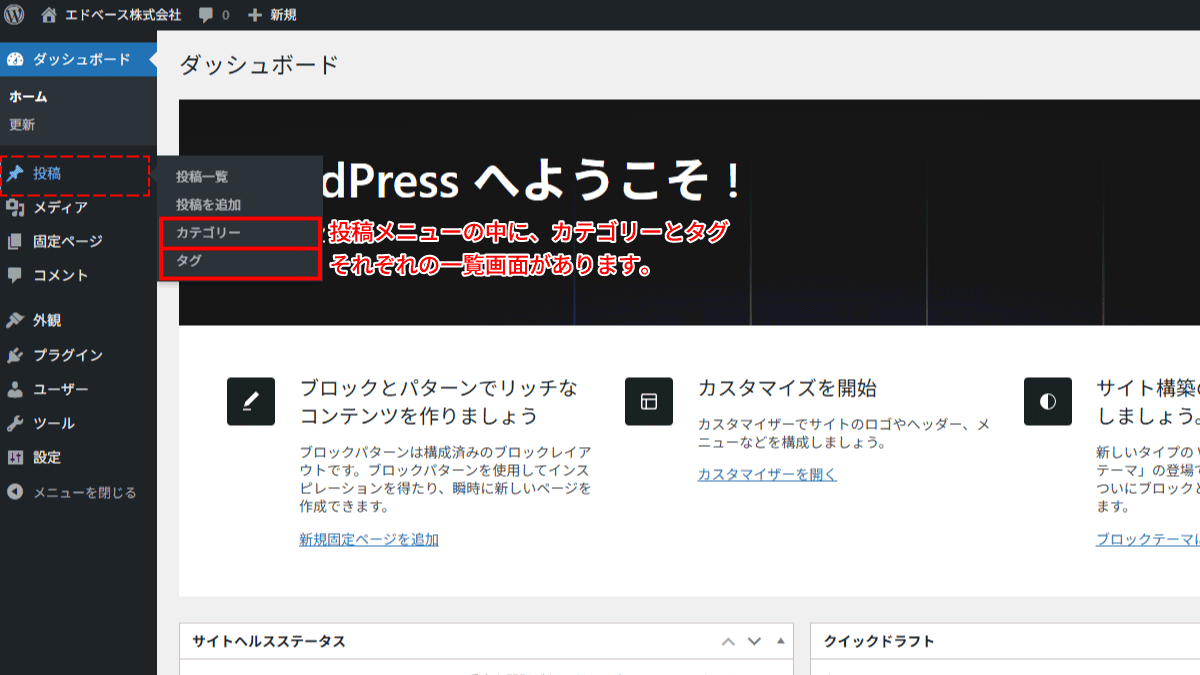Click the customize layout icon above カスタマイズを開始
The image size is (1200, 675).
pyautogui.click(x=649, y=402)
